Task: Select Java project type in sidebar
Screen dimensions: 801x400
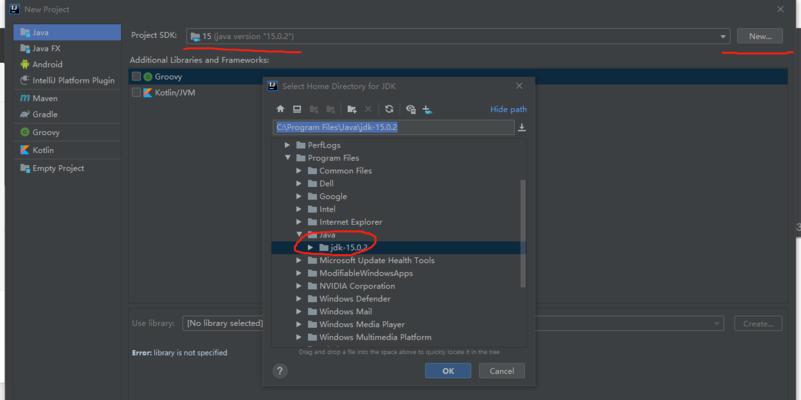Action: (x=67, y=32)
